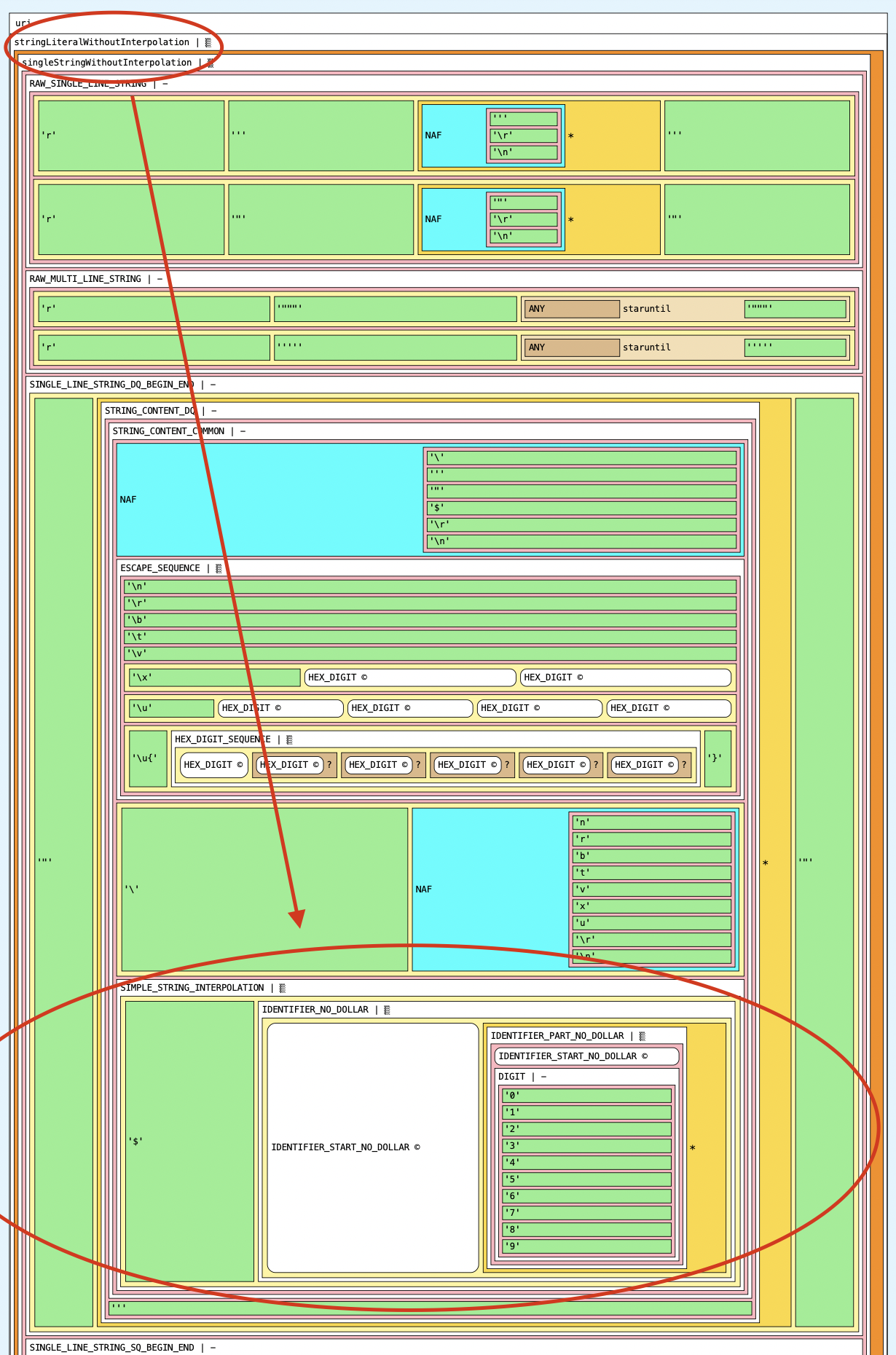Click the green '$' terminal box
The height and width of the screenshot is (1355, 896).
(189, 1141)
